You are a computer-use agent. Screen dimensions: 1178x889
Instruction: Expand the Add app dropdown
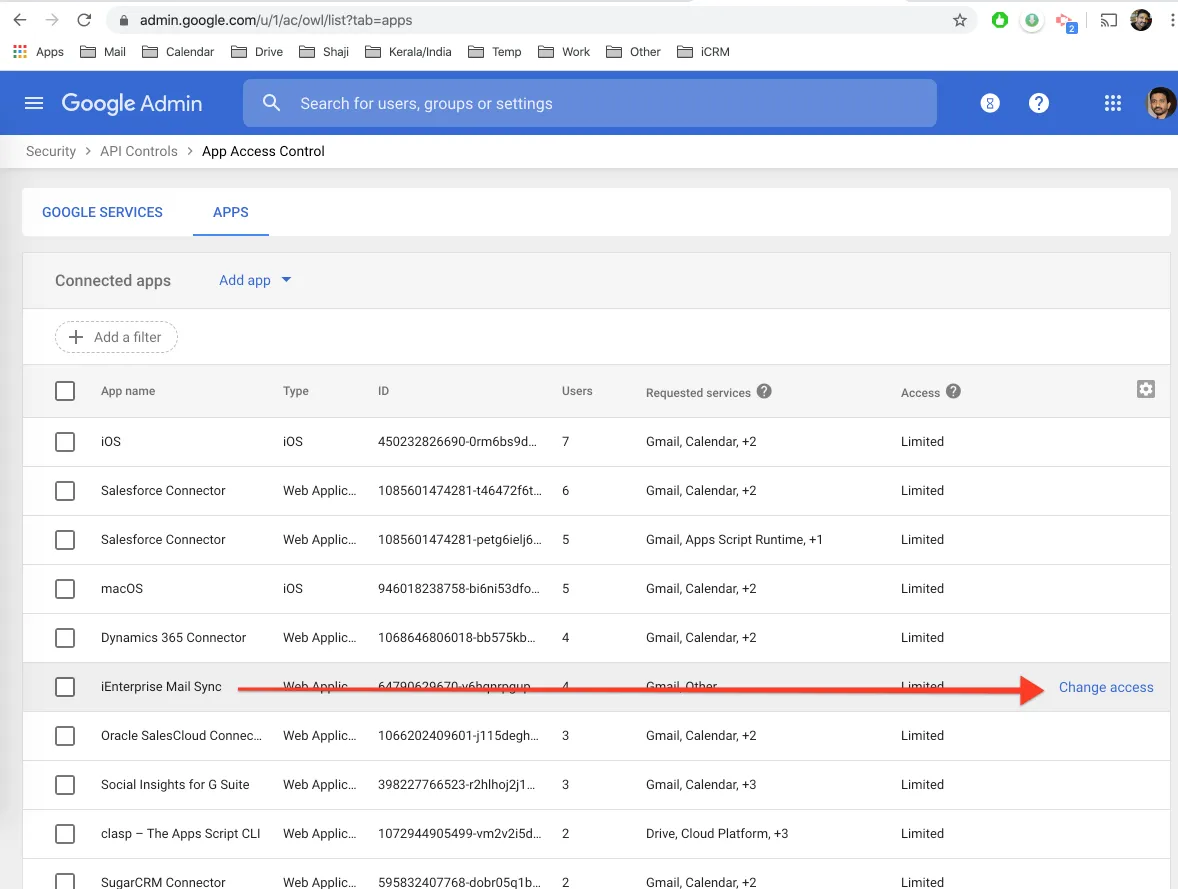pyautogui.click(x=255, y=280)
